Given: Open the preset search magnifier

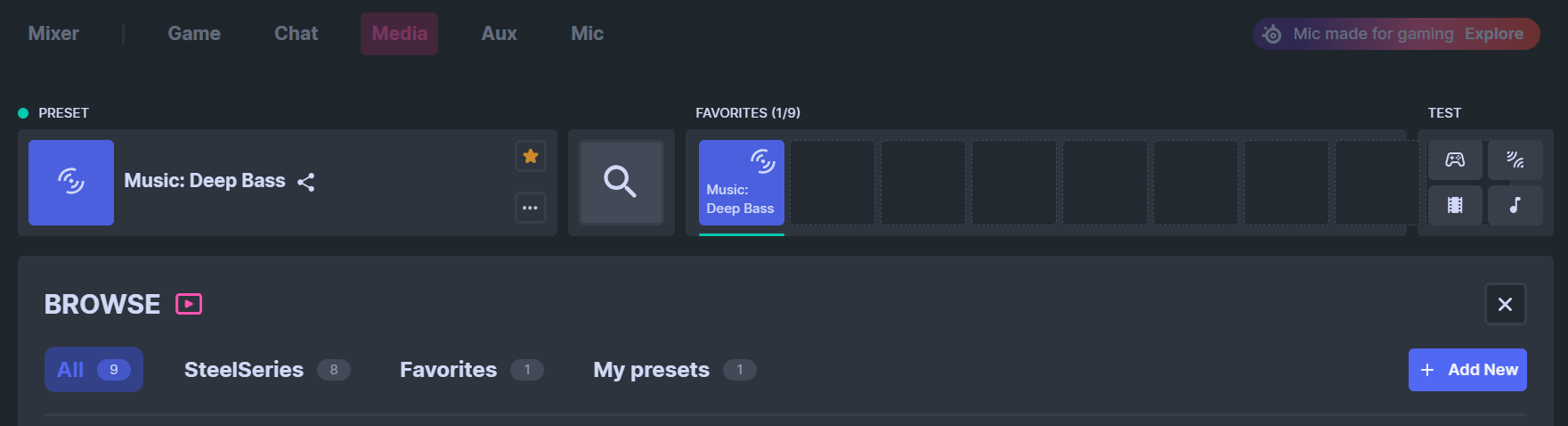Looking at the screenshot, I should (x=621, y=182).
